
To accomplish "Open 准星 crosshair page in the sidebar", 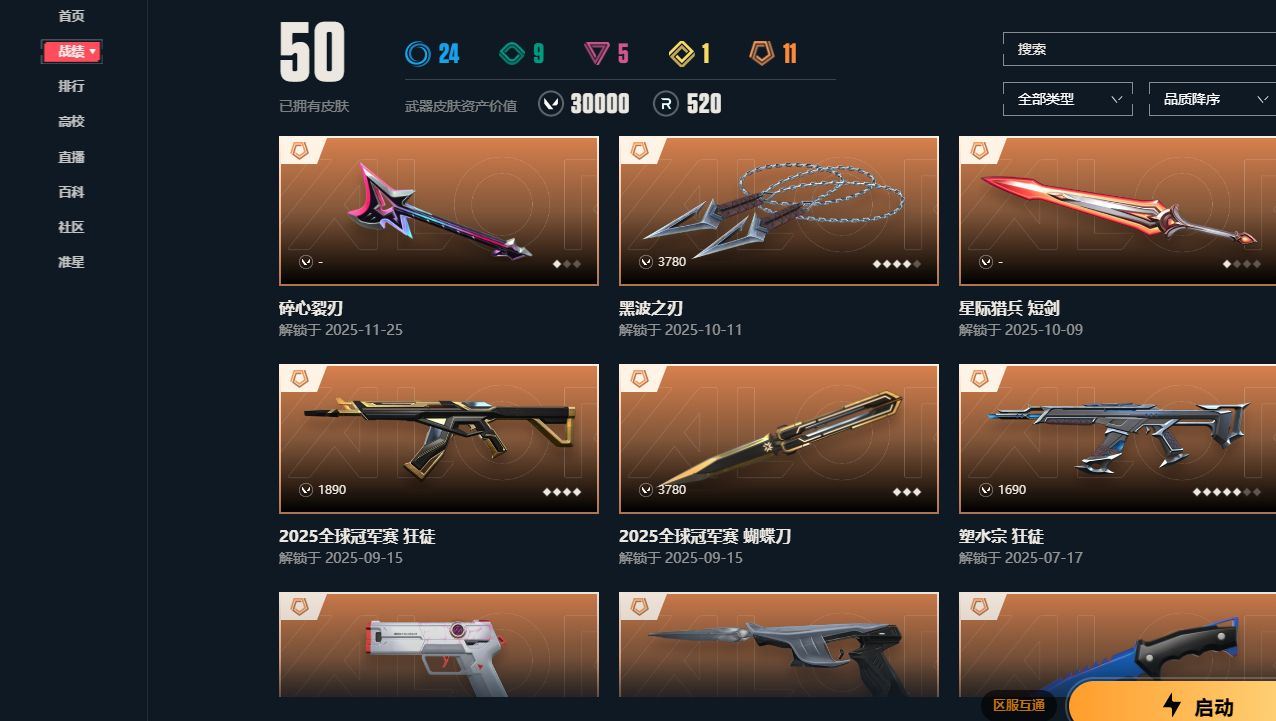I will click(x=71, y=262).
